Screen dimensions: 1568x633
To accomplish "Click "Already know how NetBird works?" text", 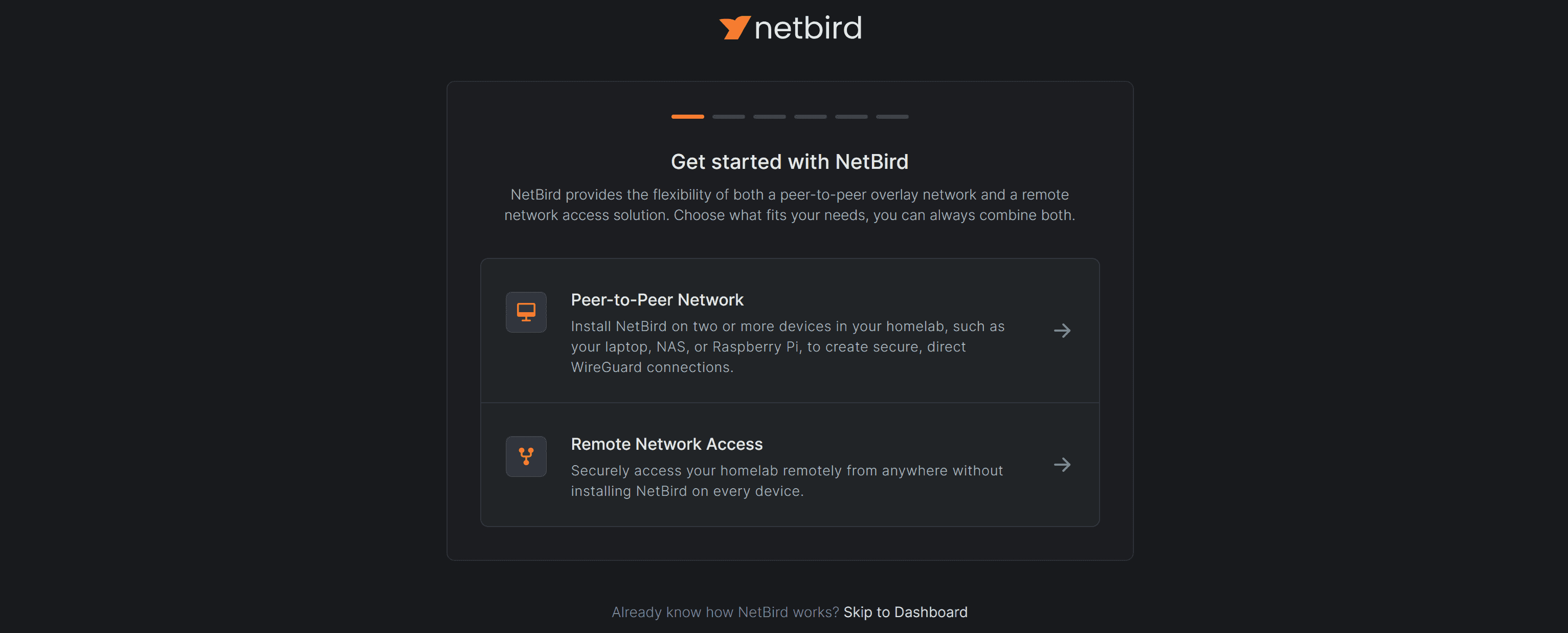I will click(x=725, y=613).
